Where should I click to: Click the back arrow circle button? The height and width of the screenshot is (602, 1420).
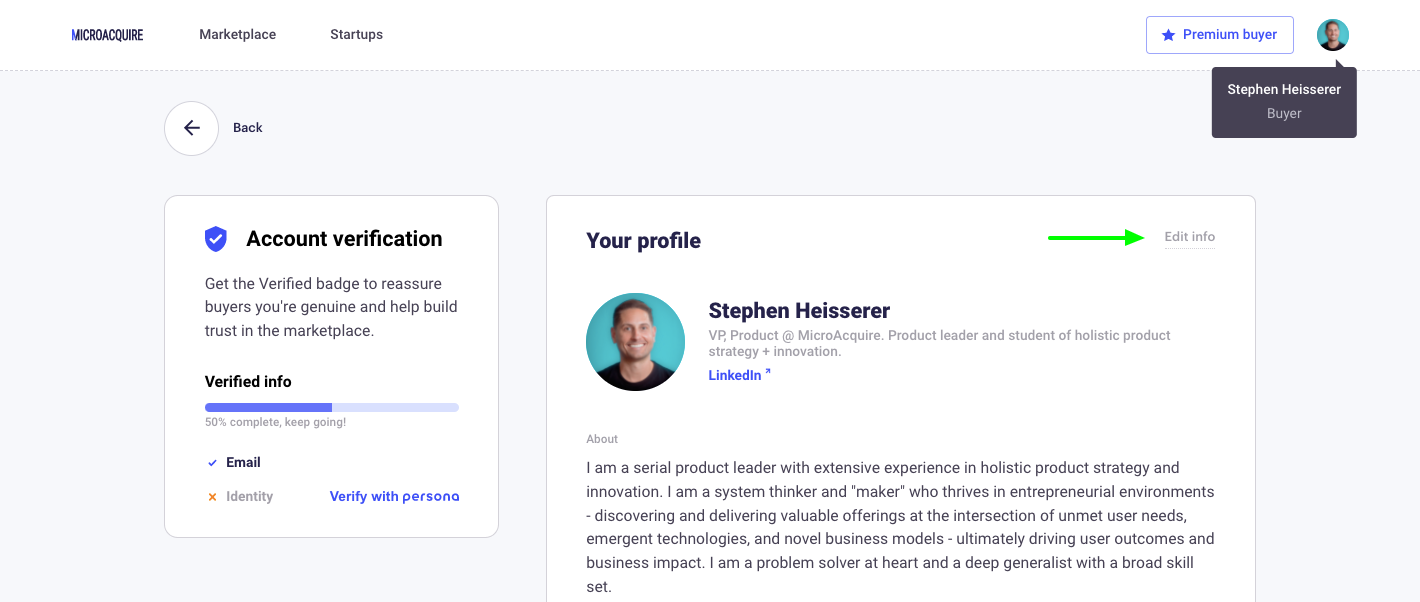point(191,128)
